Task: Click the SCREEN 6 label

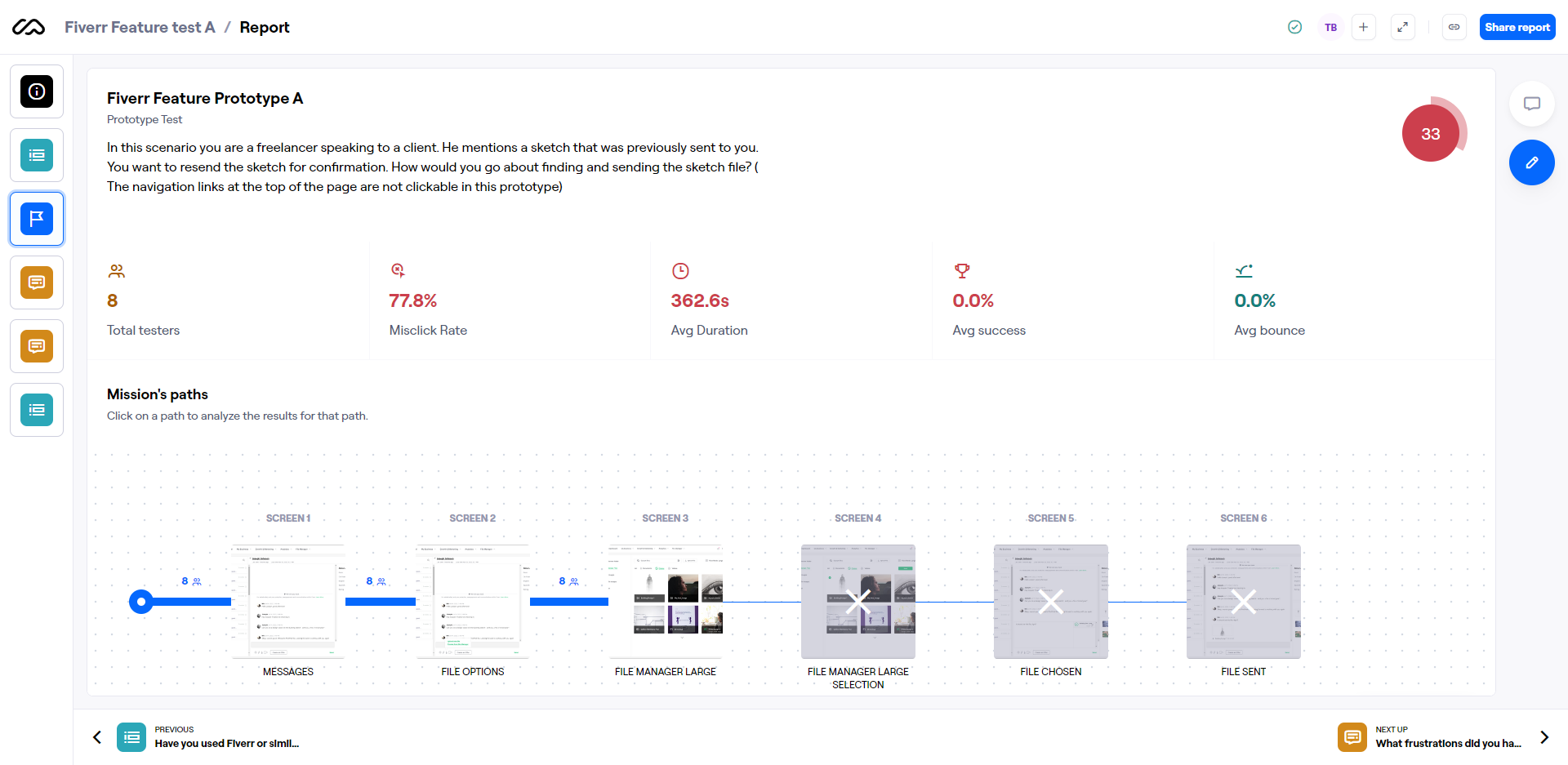Action: [1244, 518]
